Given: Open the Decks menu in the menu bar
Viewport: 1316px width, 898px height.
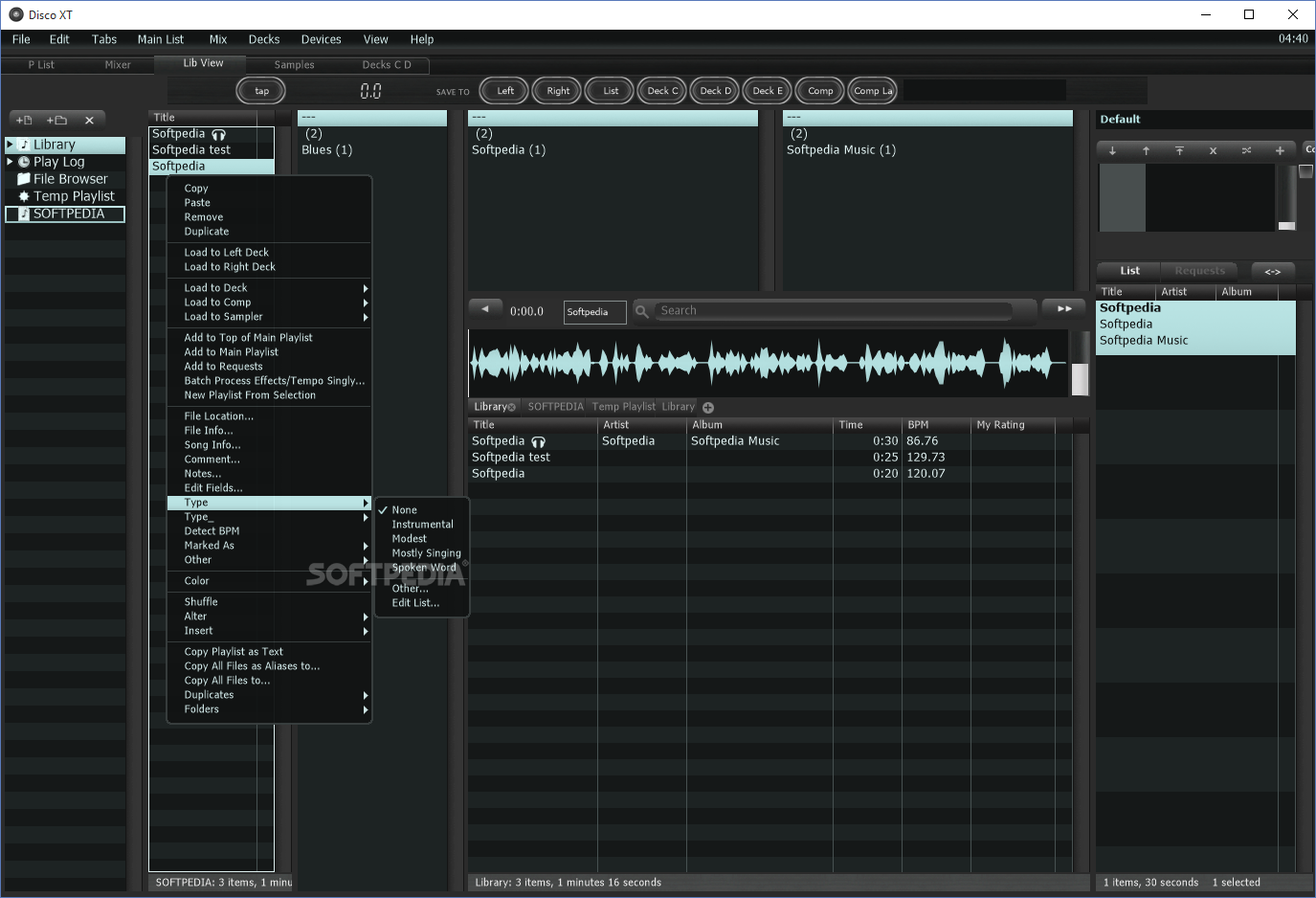Looking at the screenshot, I should [x=264, y=39].
